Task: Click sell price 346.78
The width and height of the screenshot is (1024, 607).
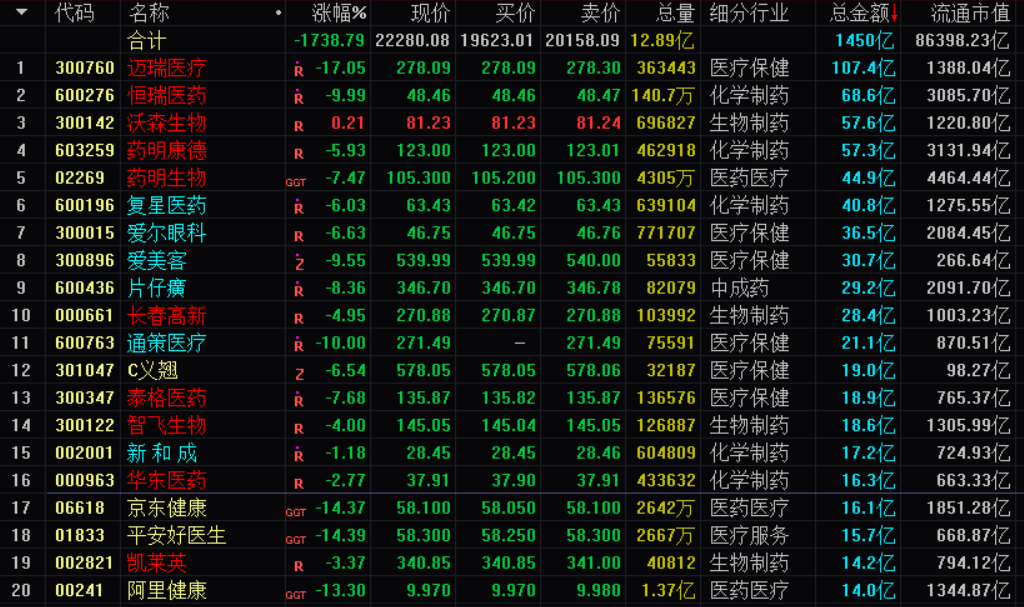Action: click(x=593, y=288)
